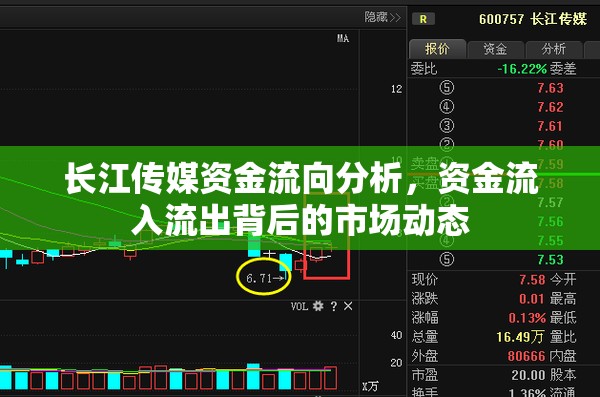The image size is (600, 397).
Task: Click the 最低 label
Action: pos(563,318)
